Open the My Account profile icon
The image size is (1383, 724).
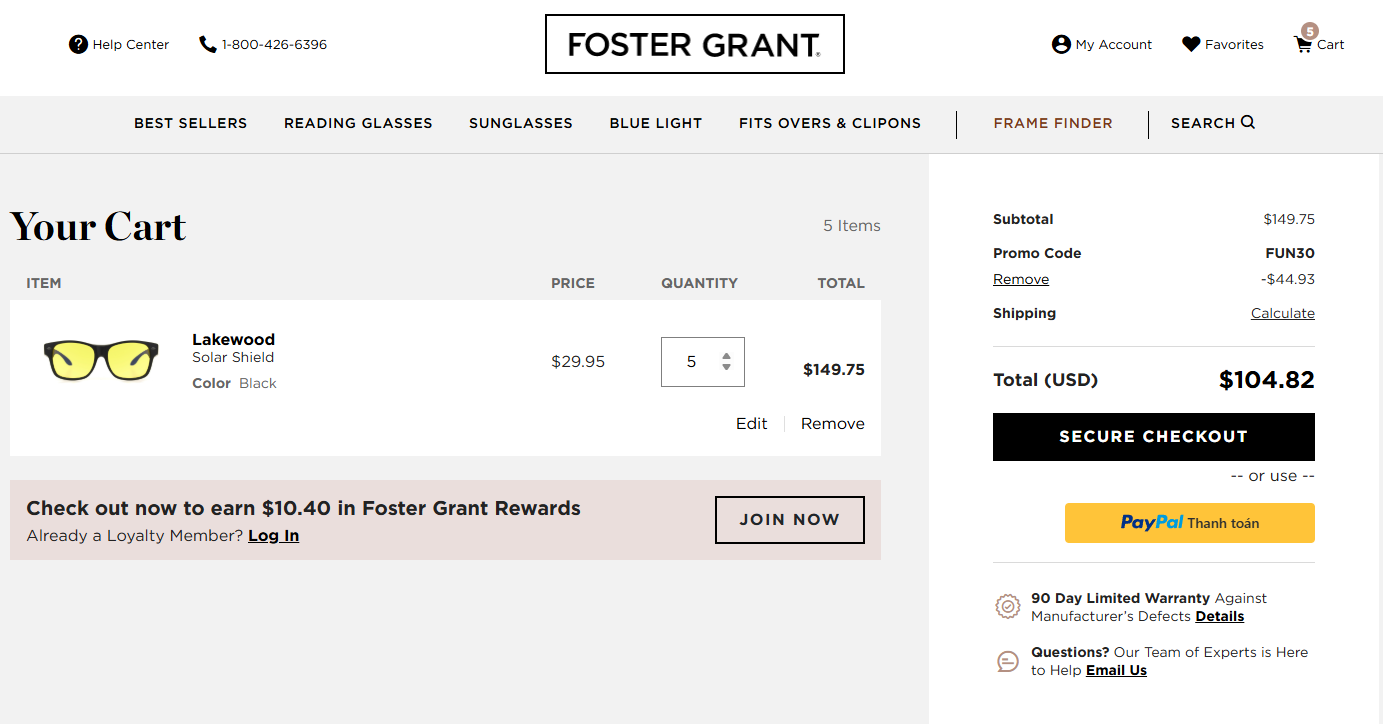click(1061, 44)
